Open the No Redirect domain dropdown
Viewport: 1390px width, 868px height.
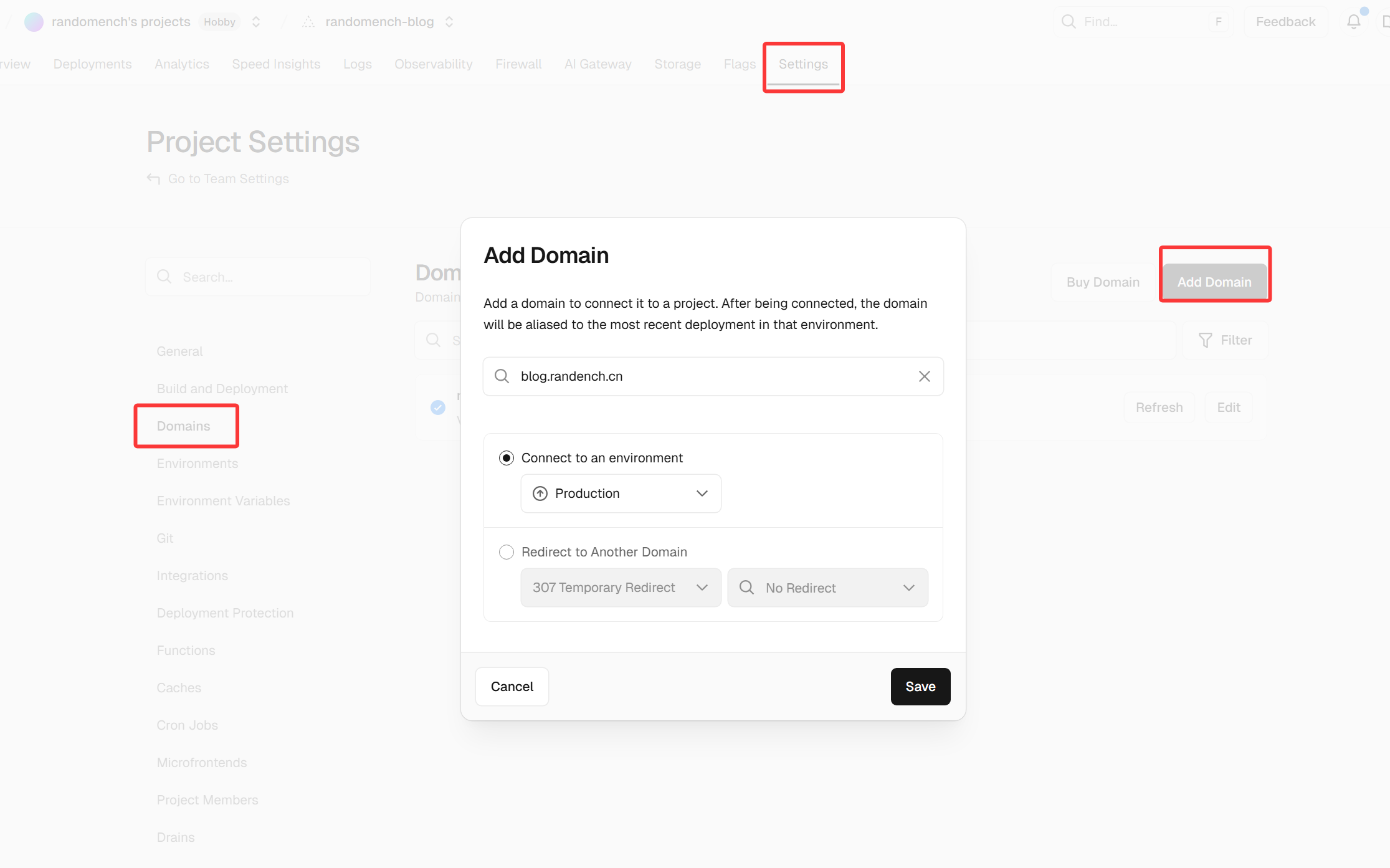pos(827,588)
